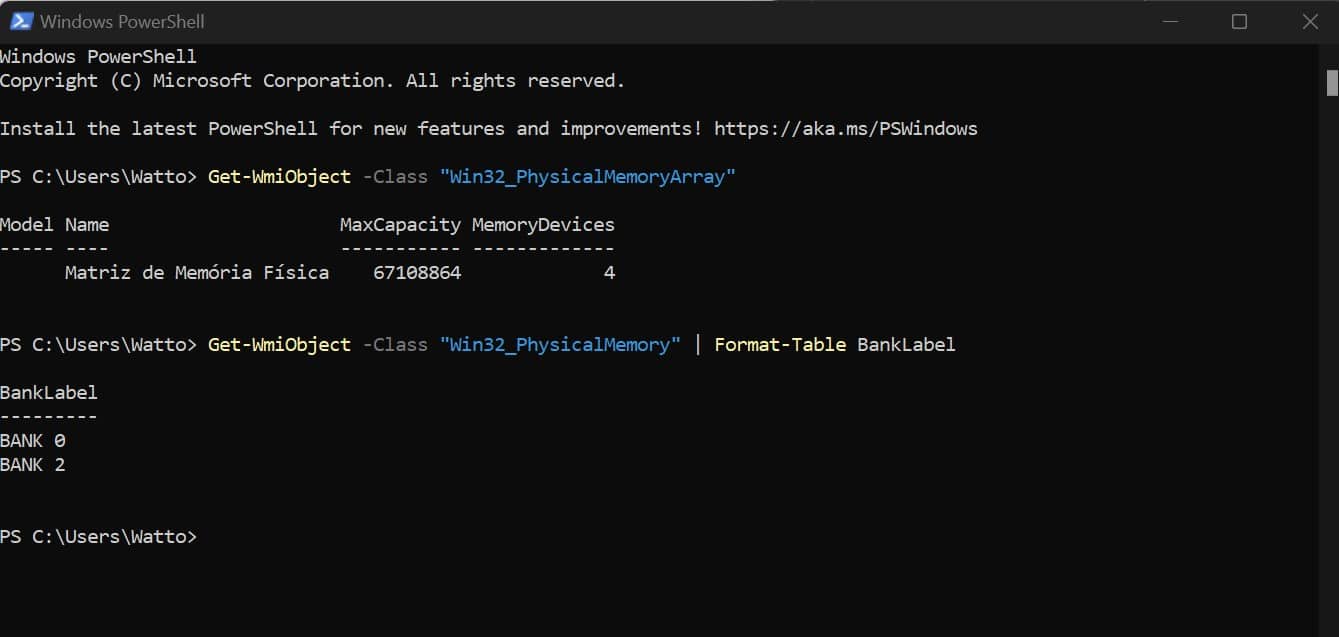Screen dimensions: 1339x637
Task: Click the vertical scrollbar thumb
Action: pos(1332,82)
